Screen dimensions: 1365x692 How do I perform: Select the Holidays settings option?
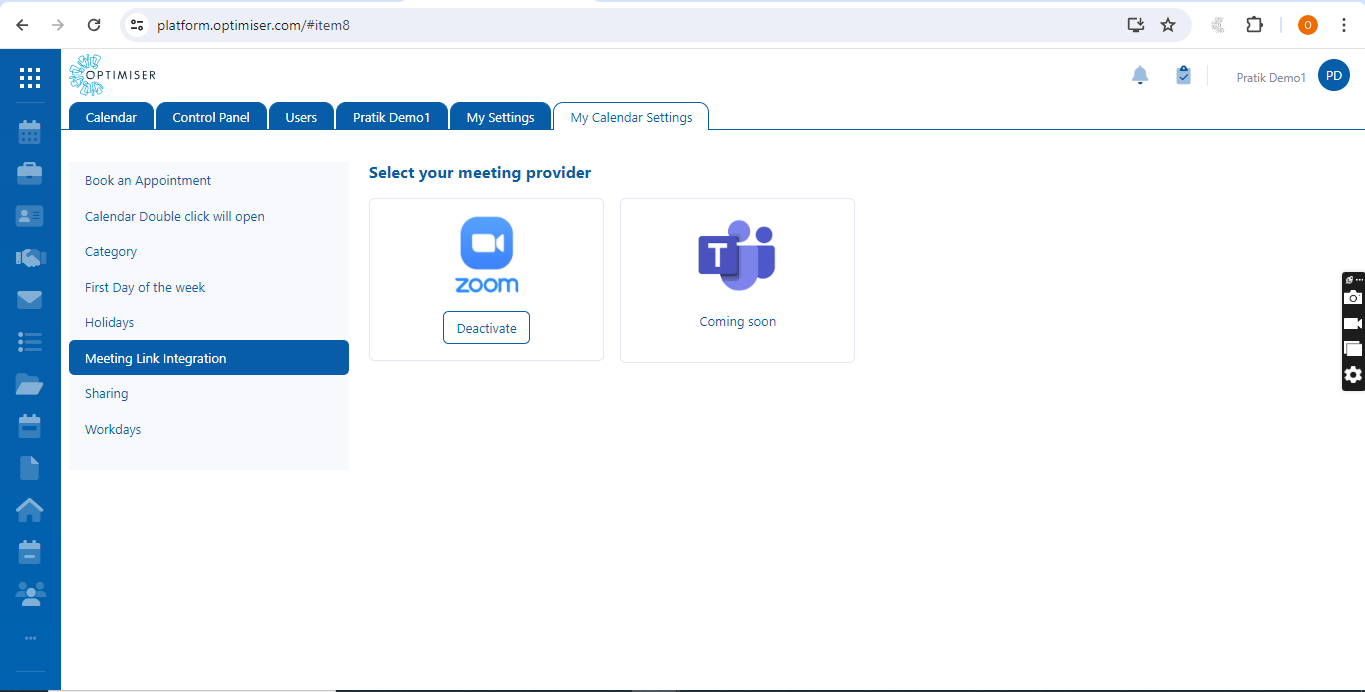(109, 323)
